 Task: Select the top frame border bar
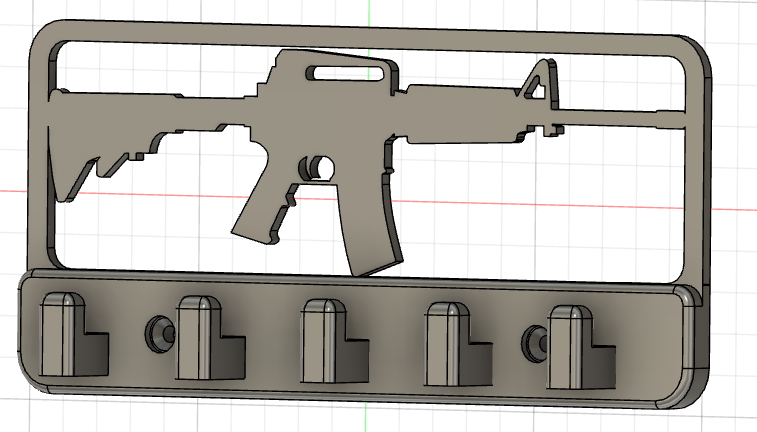pos(367,40)
